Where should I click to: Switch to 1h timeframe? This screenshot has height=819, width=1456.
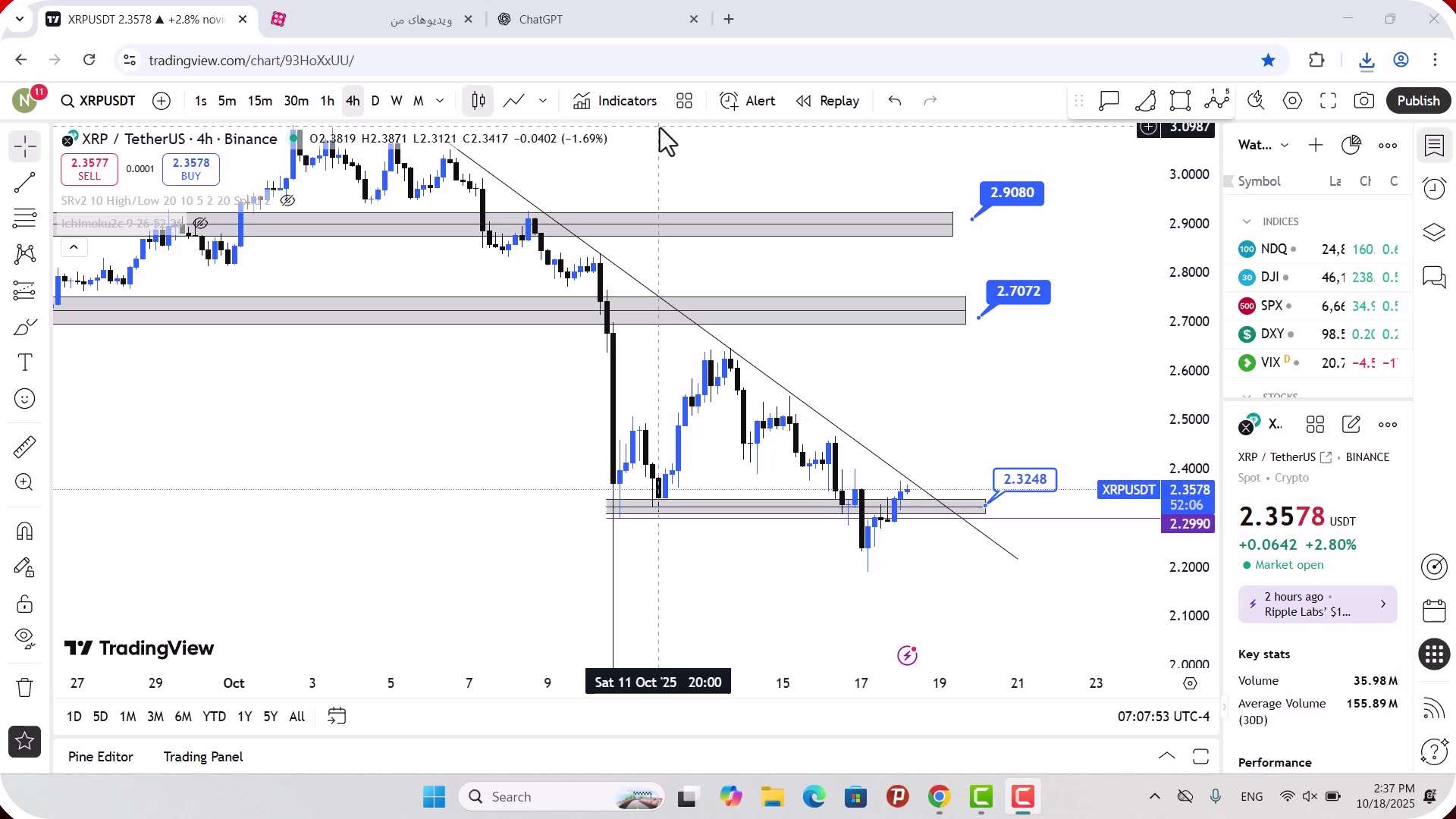coord(327,101)
